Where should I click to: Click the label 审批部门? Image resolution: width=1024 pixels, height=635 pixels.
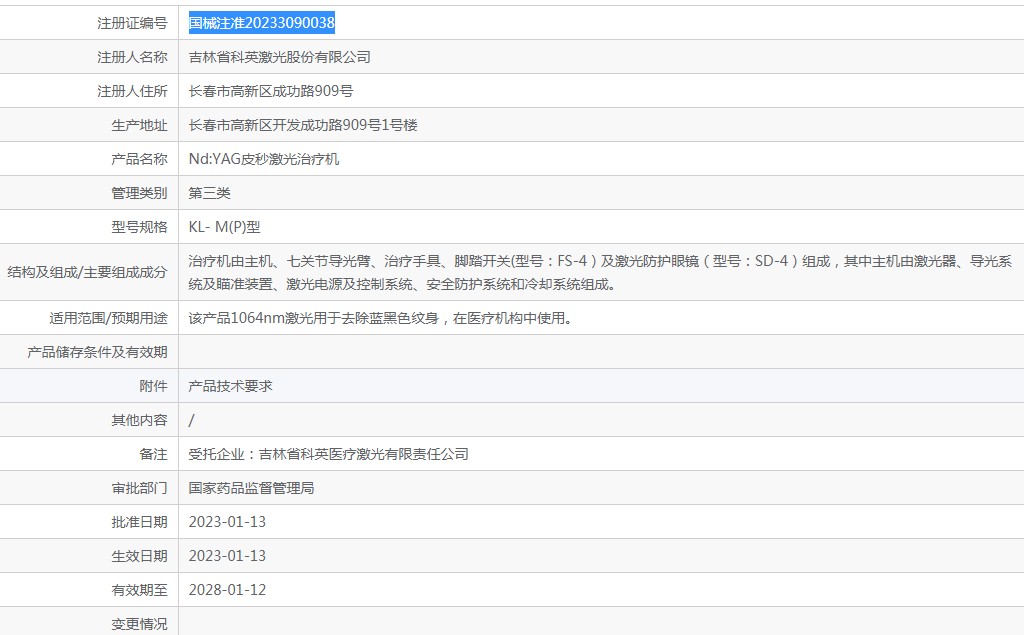[140, 488]
